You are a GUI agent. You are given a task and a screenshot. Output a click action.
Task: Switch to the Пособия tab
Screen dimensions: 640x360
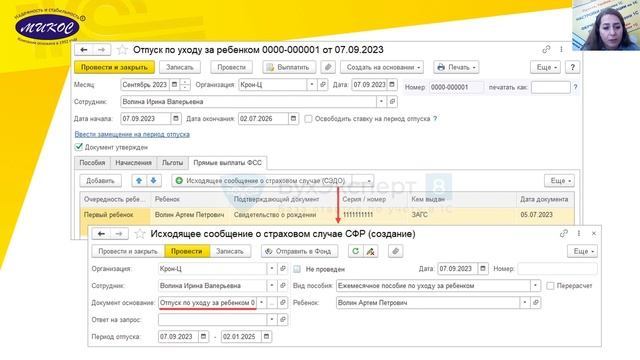pos(92,162)
